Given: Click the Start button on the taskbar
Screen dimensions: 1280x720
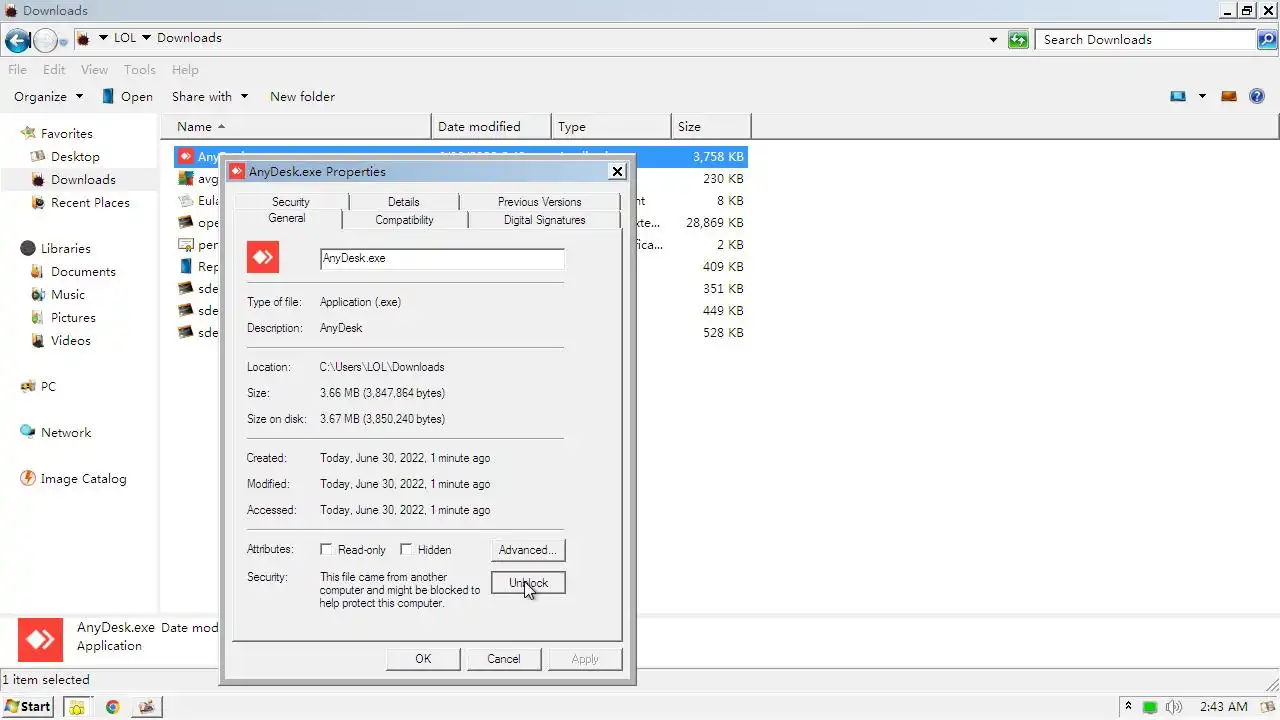Looking at the screenshot, I should coord(28,706).
